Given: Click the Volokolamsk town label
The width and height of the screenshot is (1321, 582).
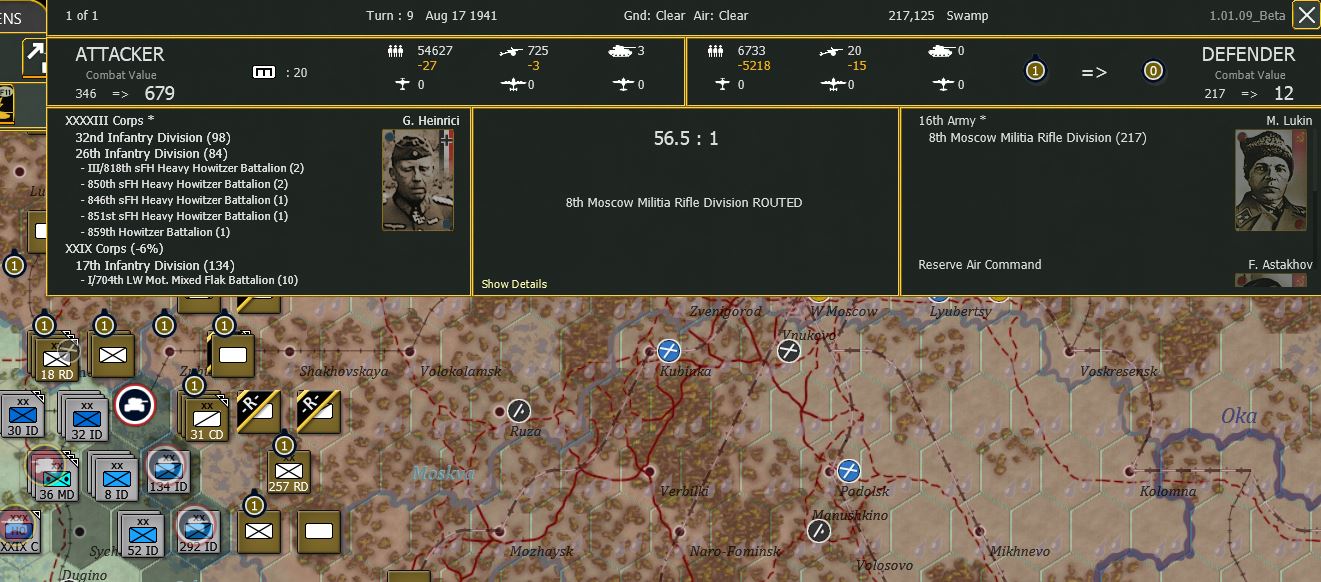Looking at the screenshot, I should pos(461,372).
